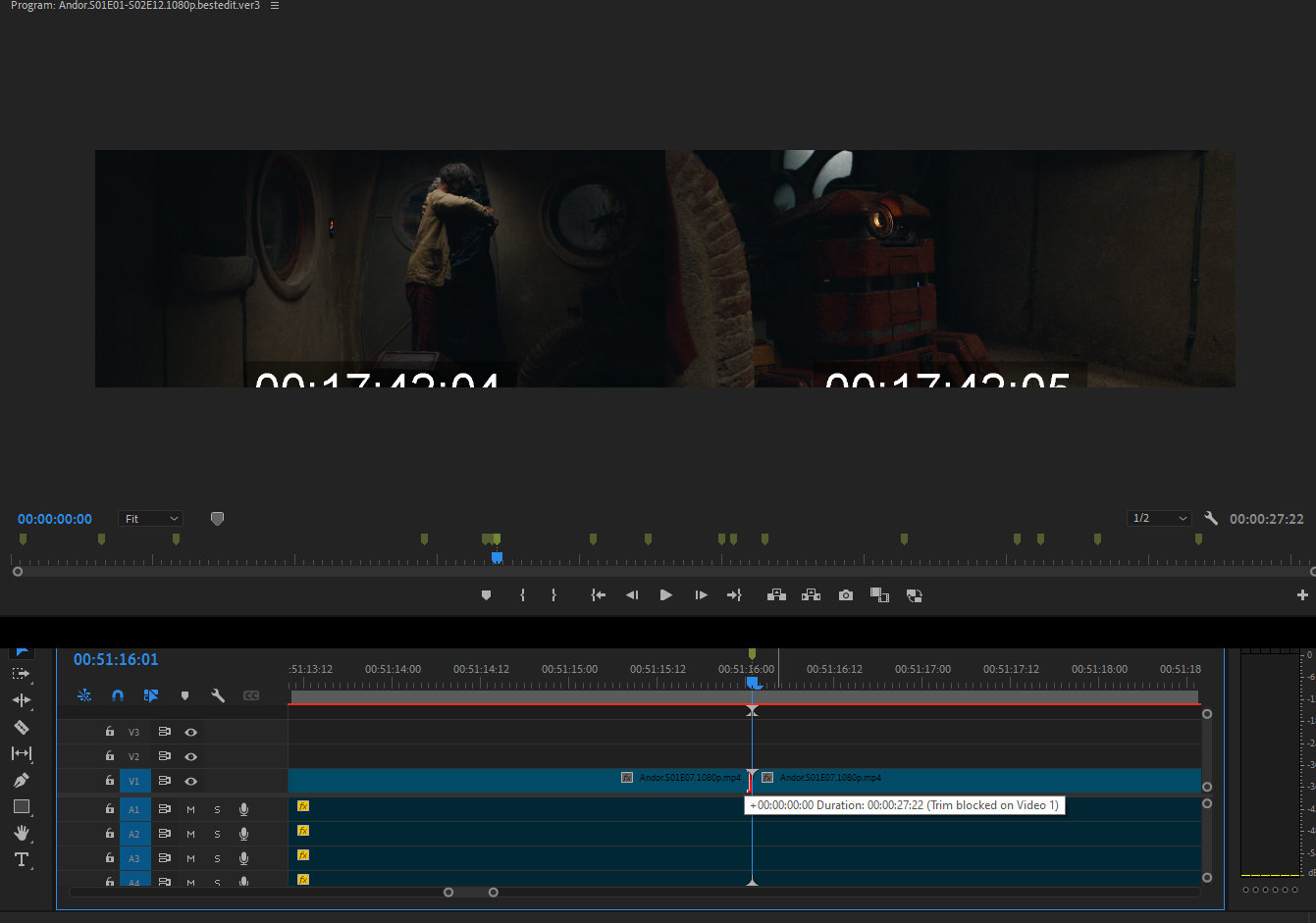Screen dimensions: 1316x923
Task: Select the Type tool
Action: click(x=21, y=859)
